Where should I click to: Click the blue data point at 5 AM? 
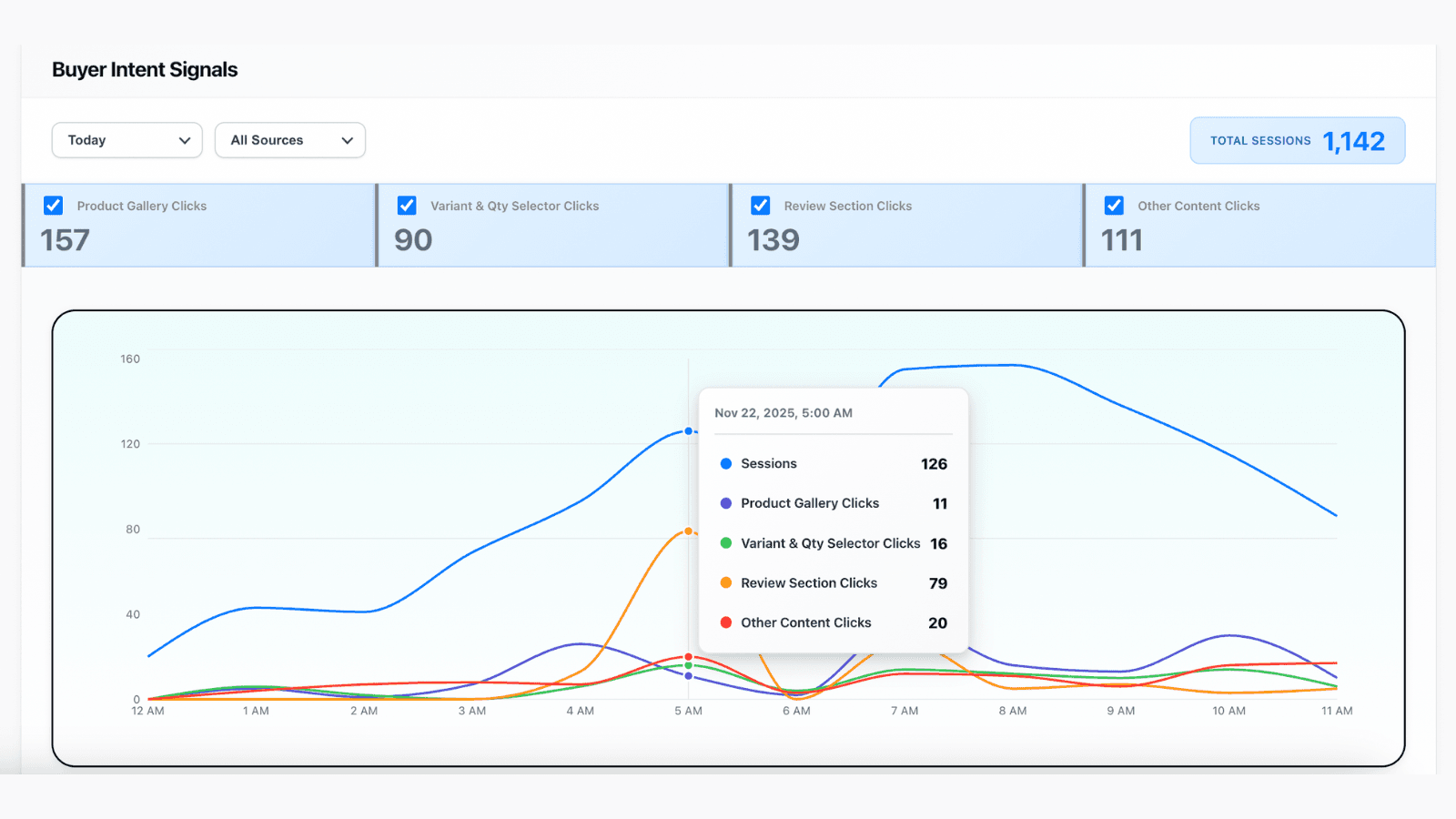pos(689,431)
